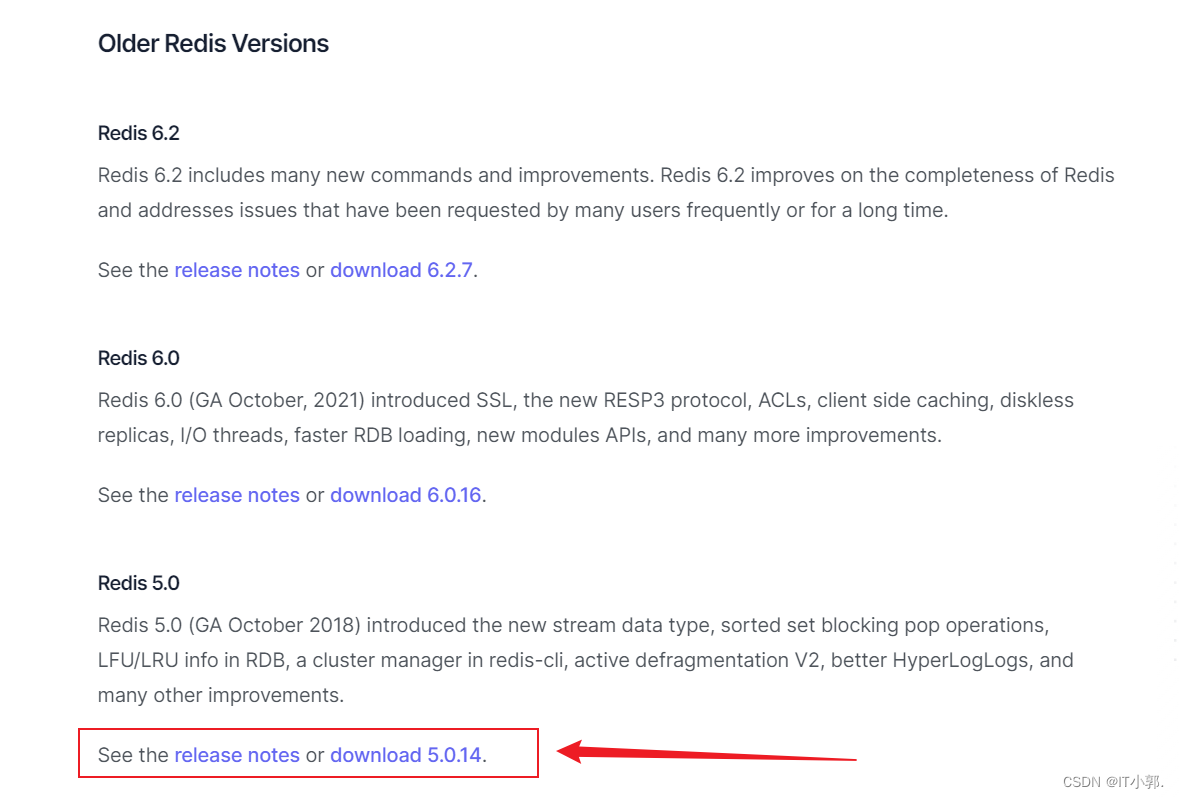
Task: Click "See the" text before 6.0 release notes
Action: (x=133, y=495)
